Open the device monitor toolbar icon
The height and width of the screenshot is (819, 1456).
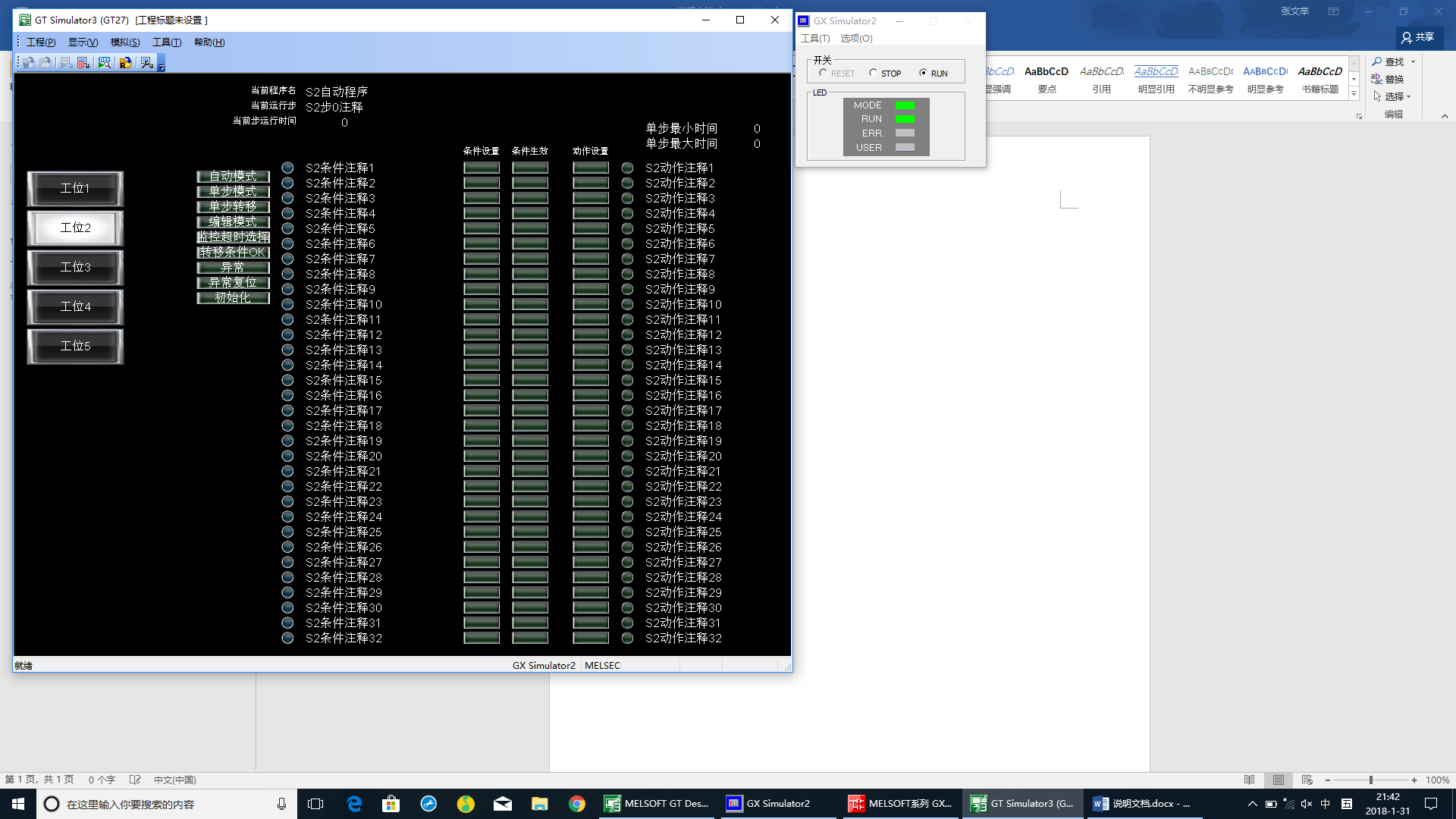pyautogui.click(x=105, y=63)
